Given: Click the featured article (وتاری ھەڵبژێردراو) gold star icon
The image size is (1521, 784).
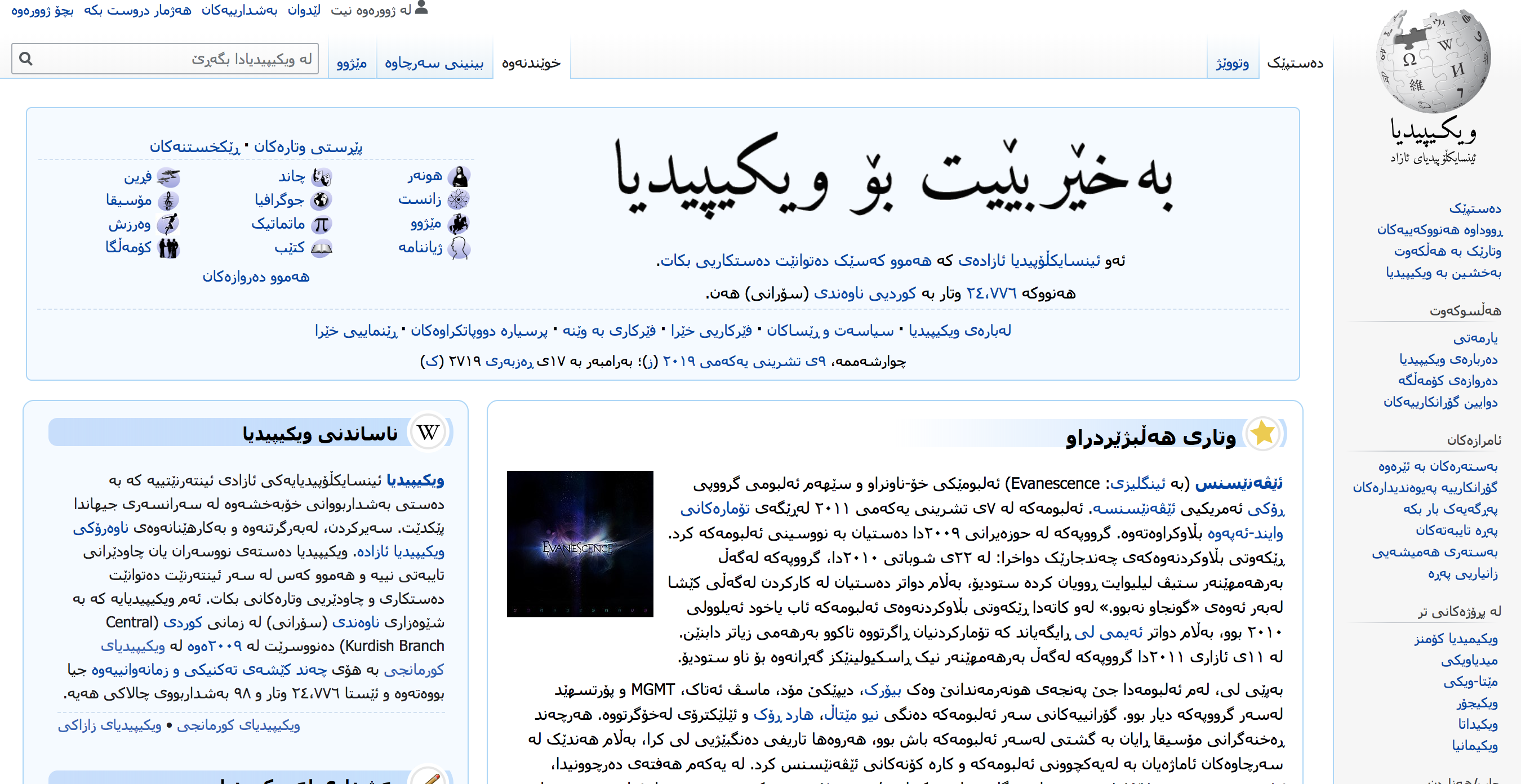Looking at the screenshot, I should [x=1262, y=433].
